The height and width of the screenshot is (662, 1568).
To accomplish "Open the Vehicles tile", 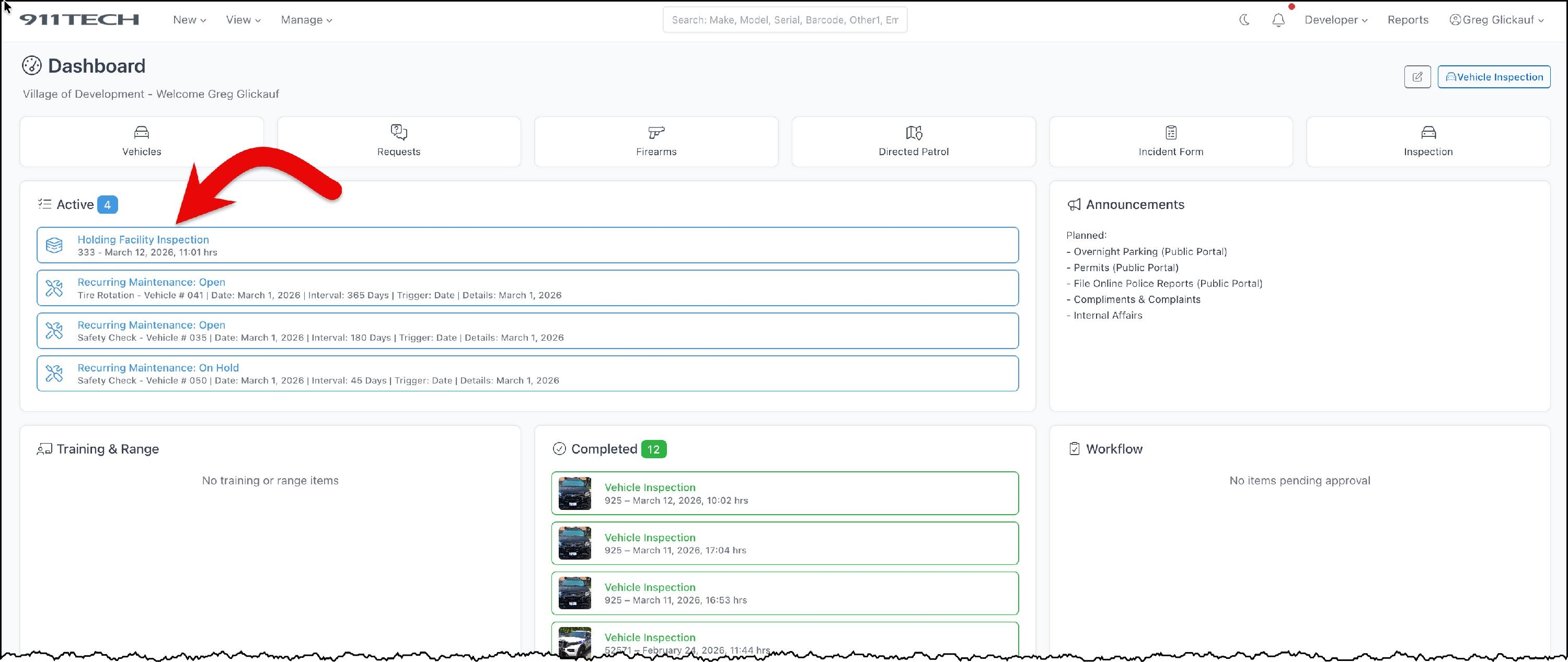I will click(x=141, y=142).
